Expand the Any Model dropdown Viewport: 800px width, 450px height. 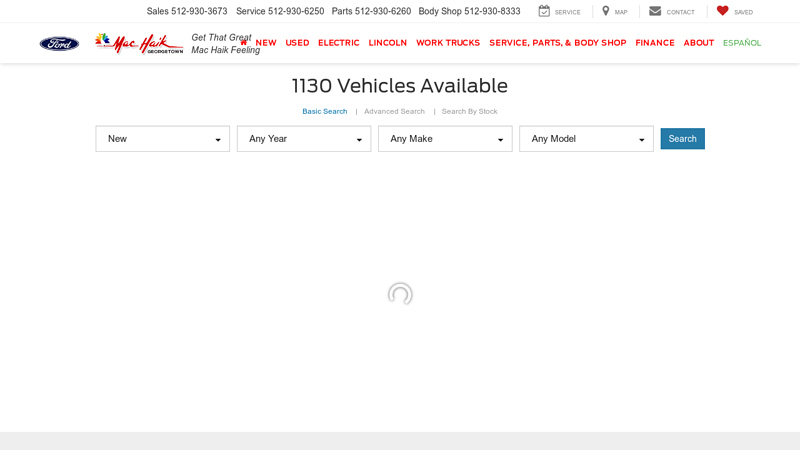click(586, 139)
